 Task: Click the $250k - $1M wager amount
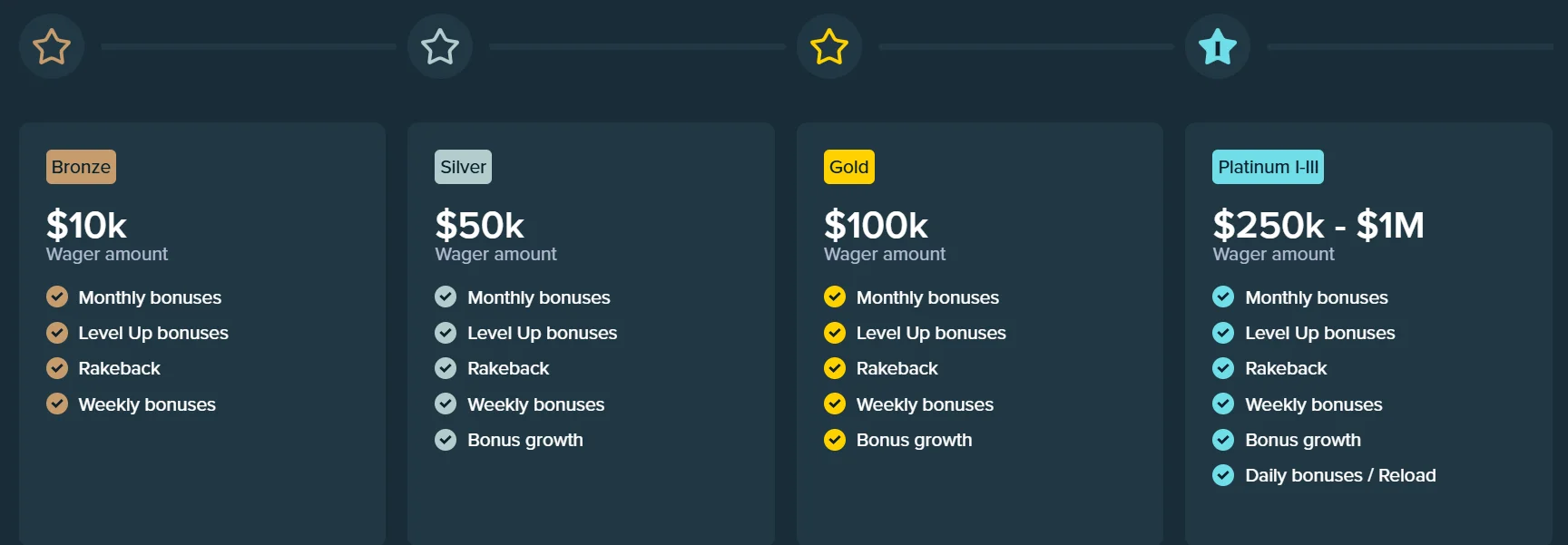[x=1318, y=225]
